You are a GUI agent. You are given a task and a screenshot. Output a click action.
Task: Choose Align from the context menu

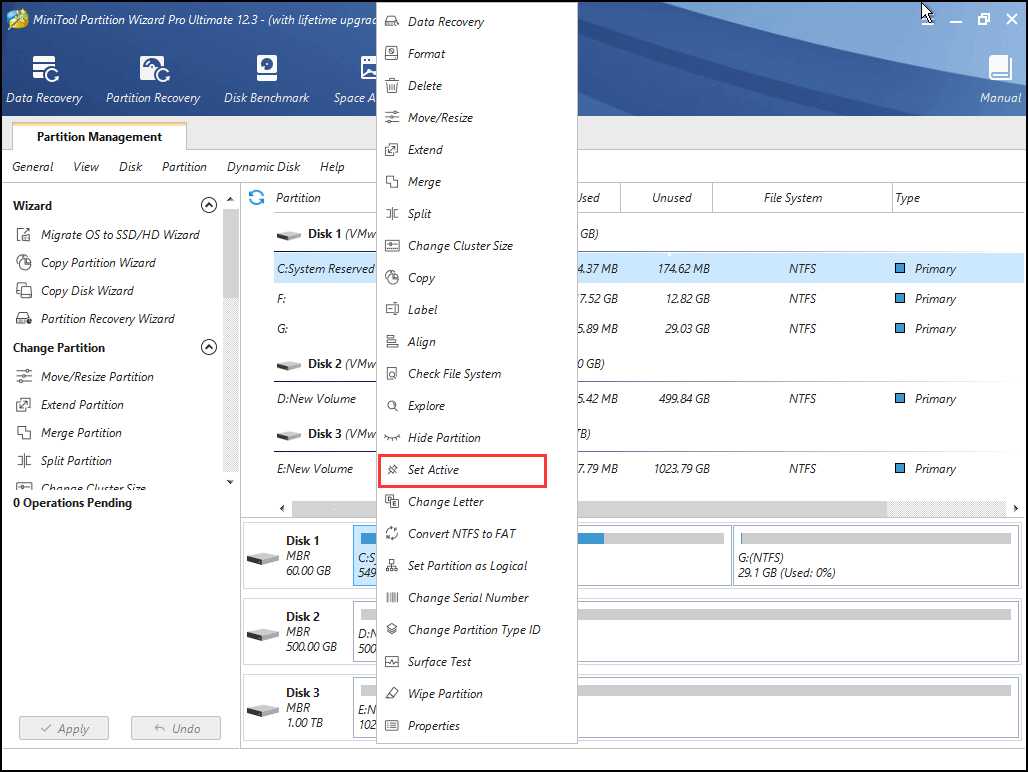click(x=477, y=341)
